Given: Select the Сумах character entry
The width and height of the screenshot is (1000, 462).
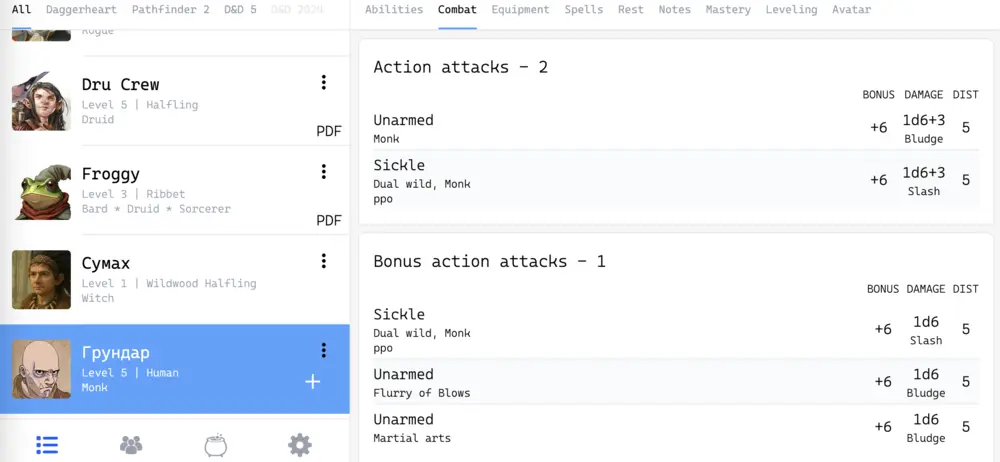Looking at the screenshot, I should [x=170, y=279].
